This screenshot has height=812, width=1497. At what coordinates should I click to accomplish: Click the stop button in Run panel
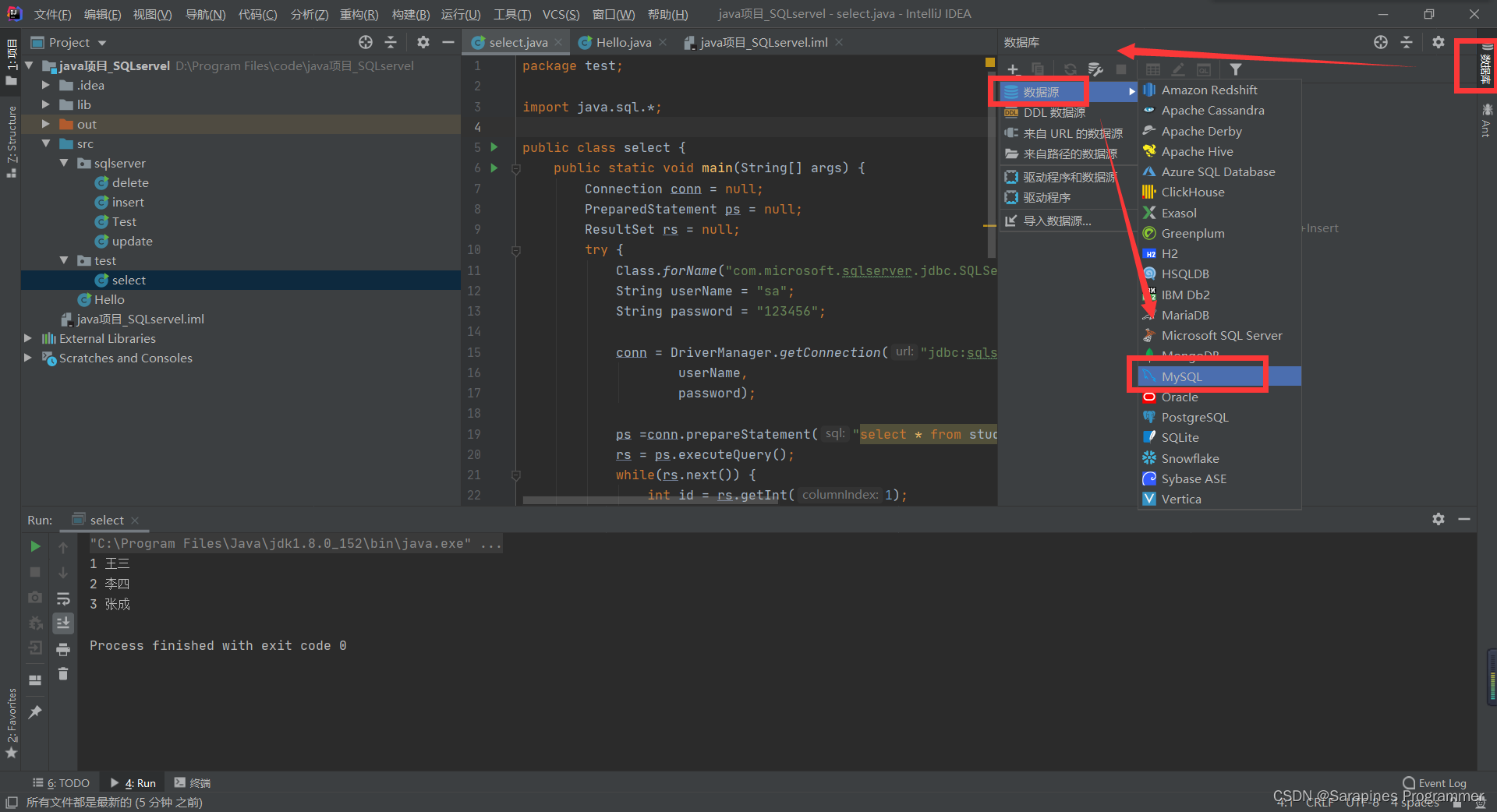tap(35, 572)
